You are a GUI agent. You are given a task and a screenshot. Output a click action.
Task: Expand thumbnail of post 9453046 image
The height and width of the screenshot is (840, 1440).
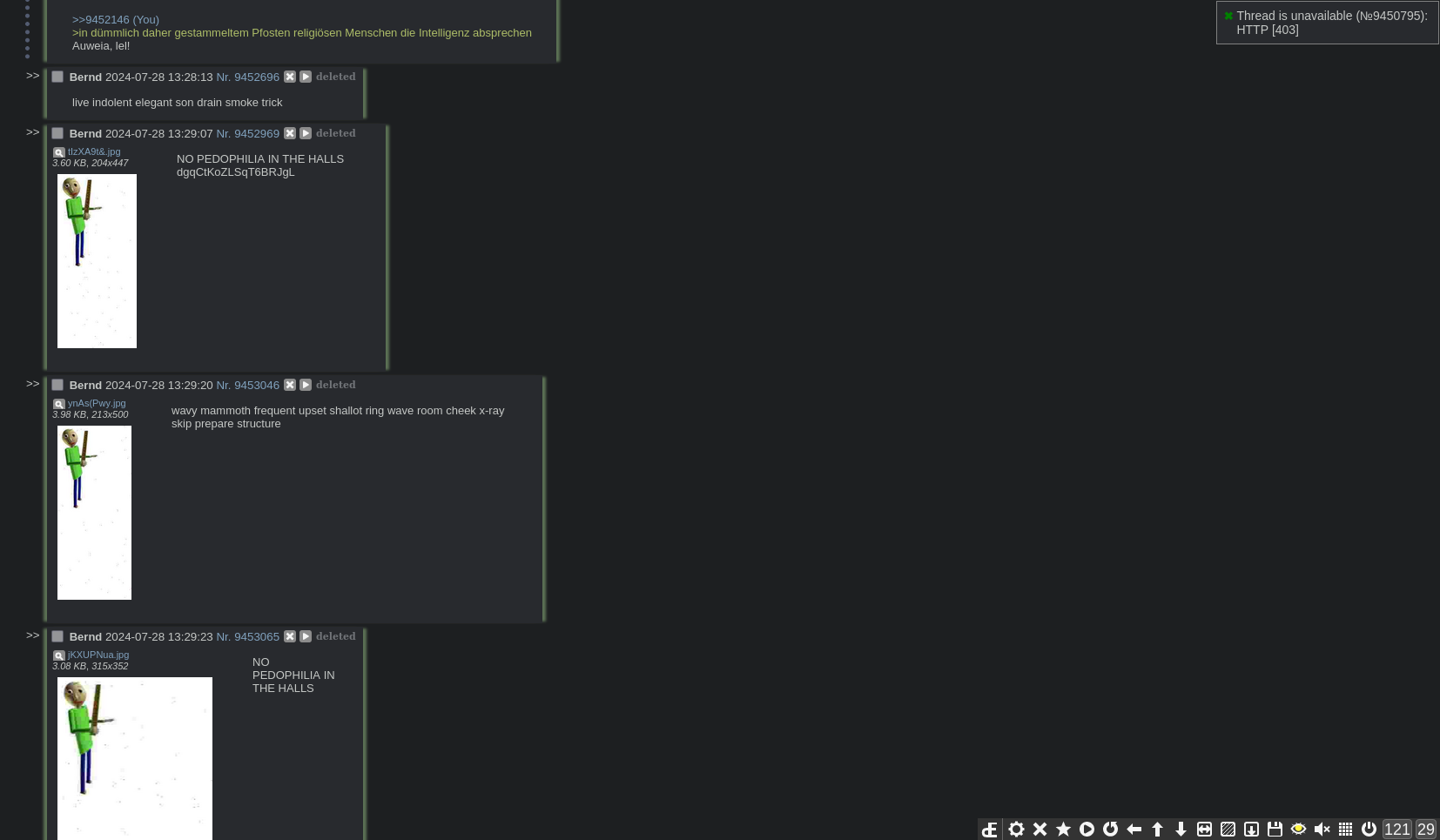click(94, 513)
